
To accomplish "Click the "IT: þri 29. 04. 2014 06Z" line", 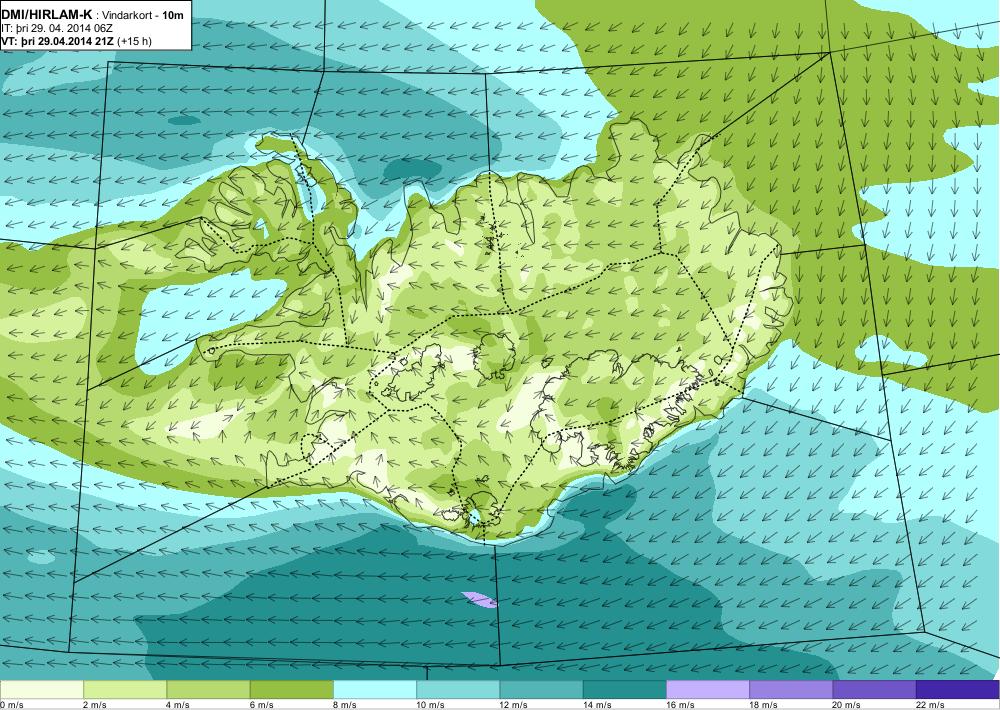I will click(x=57, y=28).
